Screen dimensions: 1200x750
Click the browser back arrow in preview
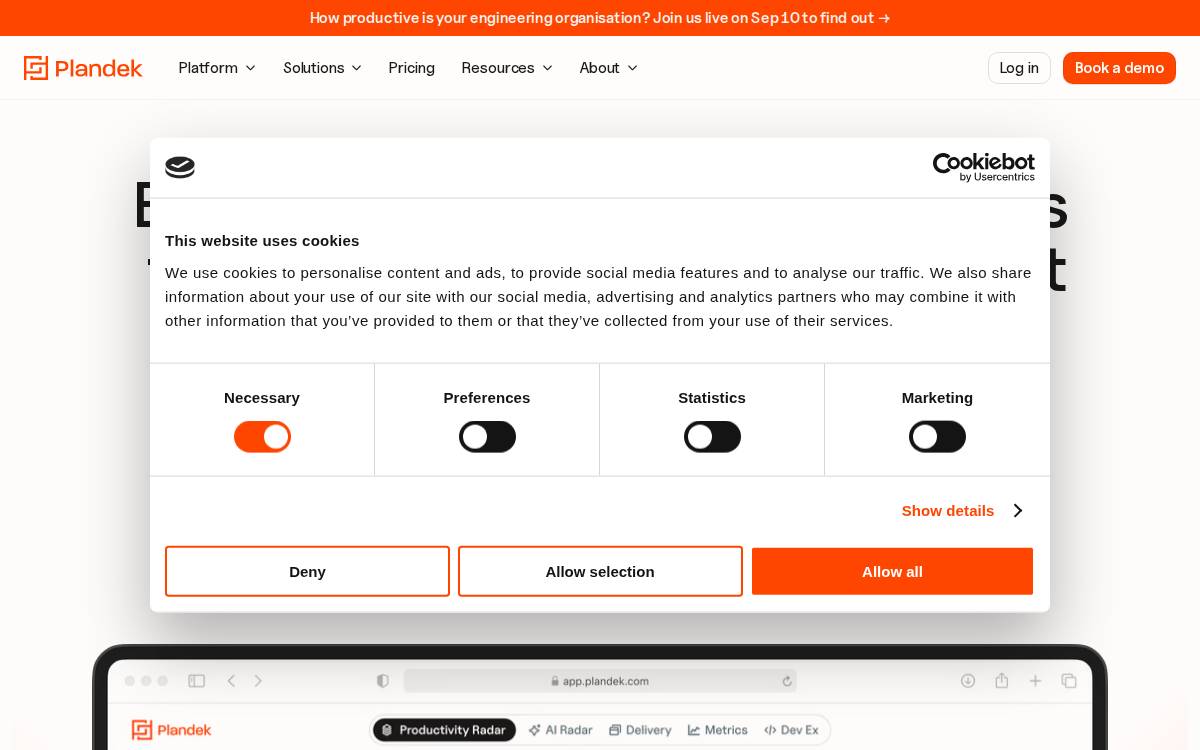231,681
